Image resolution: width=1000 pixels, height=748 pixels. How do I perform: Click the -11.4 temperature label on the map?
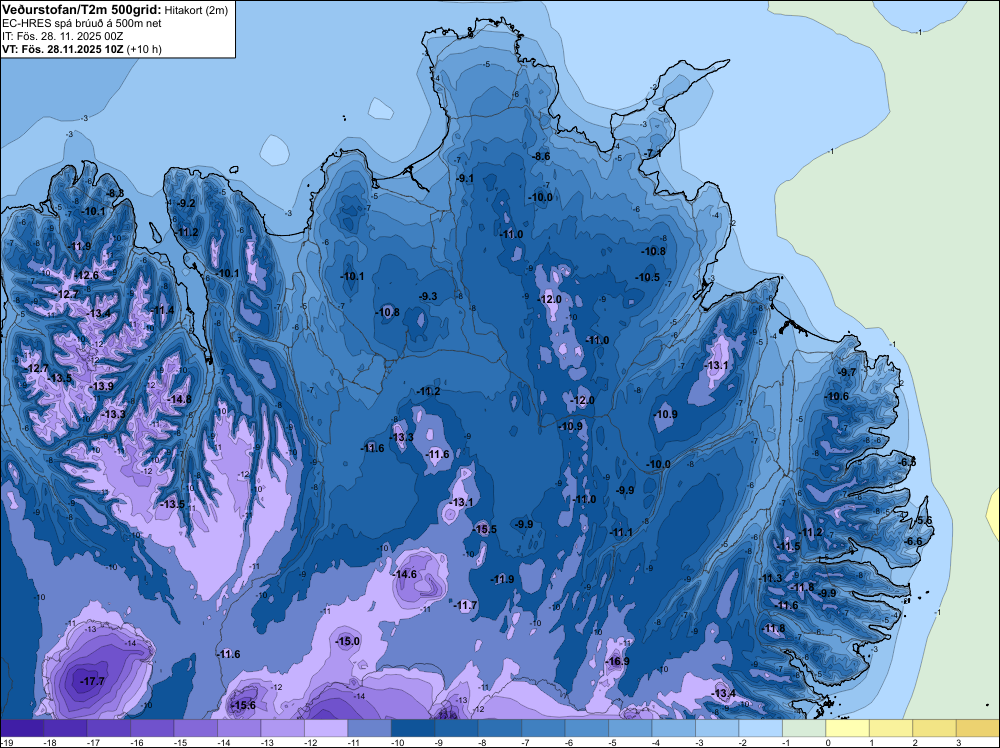(162, 310)
